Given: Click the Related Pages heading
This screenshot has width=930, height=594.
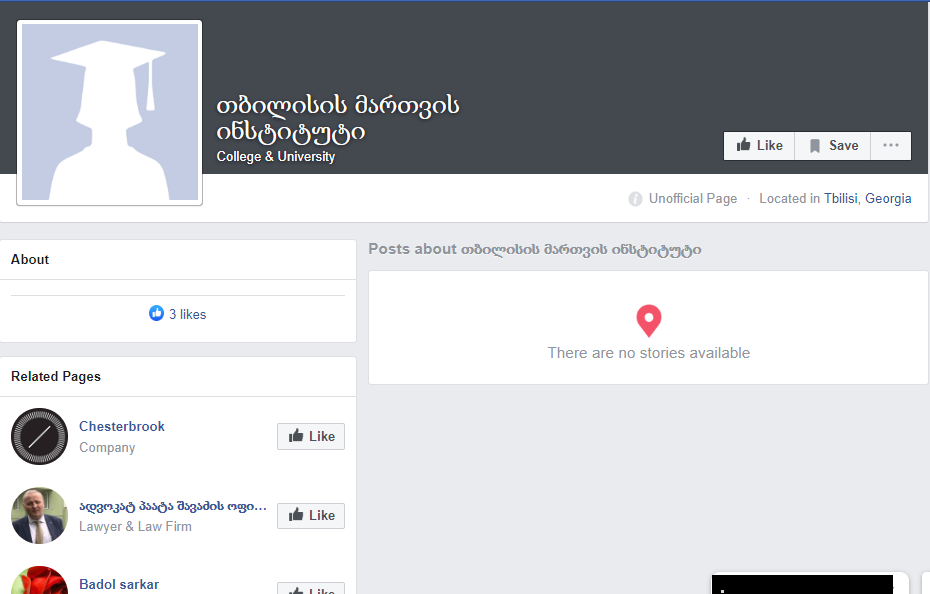Looking at the screenshot, I should click(56, 377).
